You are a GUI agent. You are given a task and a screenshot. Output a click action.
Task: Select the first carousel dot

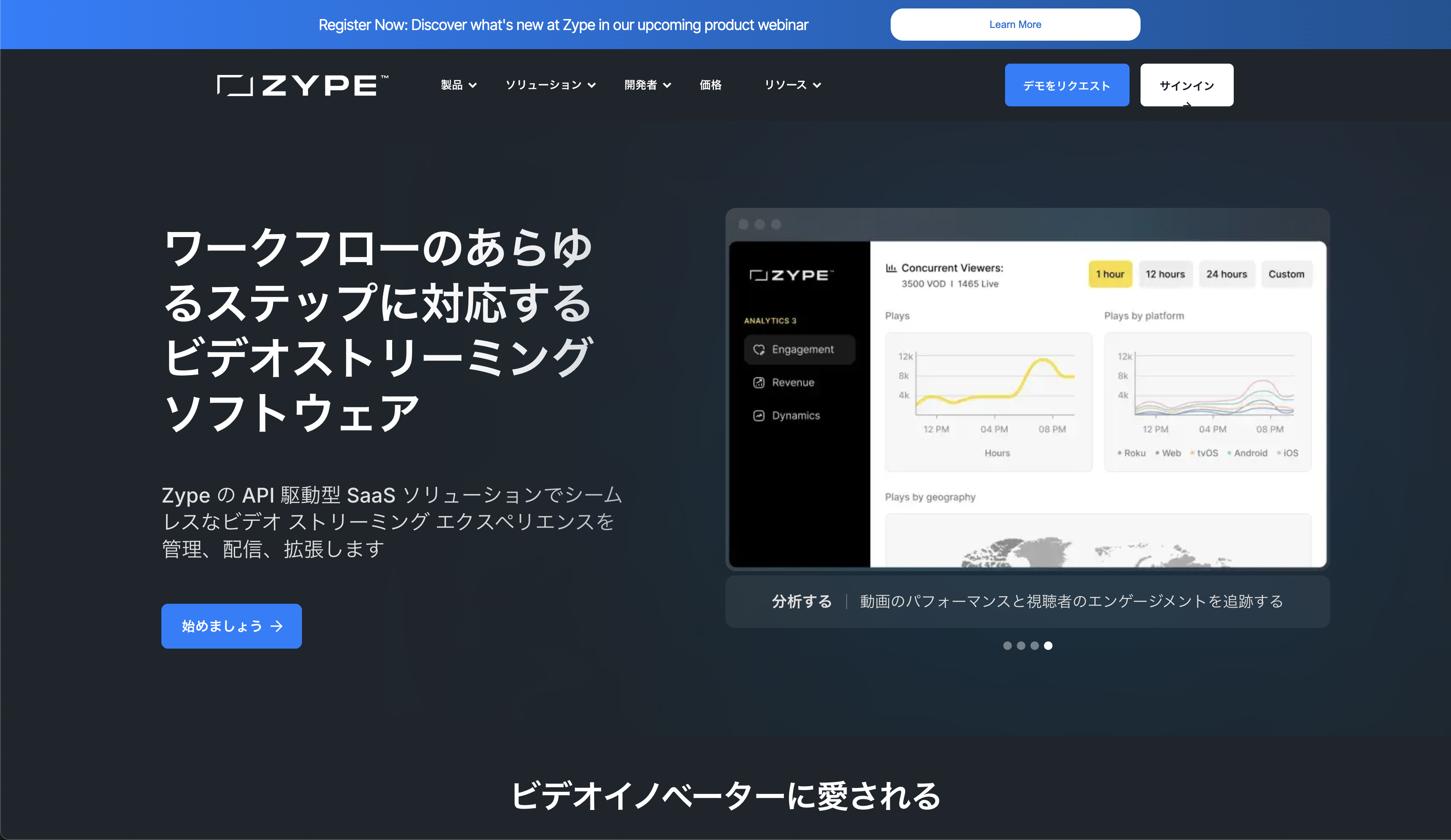click(x=1007, y=645)
